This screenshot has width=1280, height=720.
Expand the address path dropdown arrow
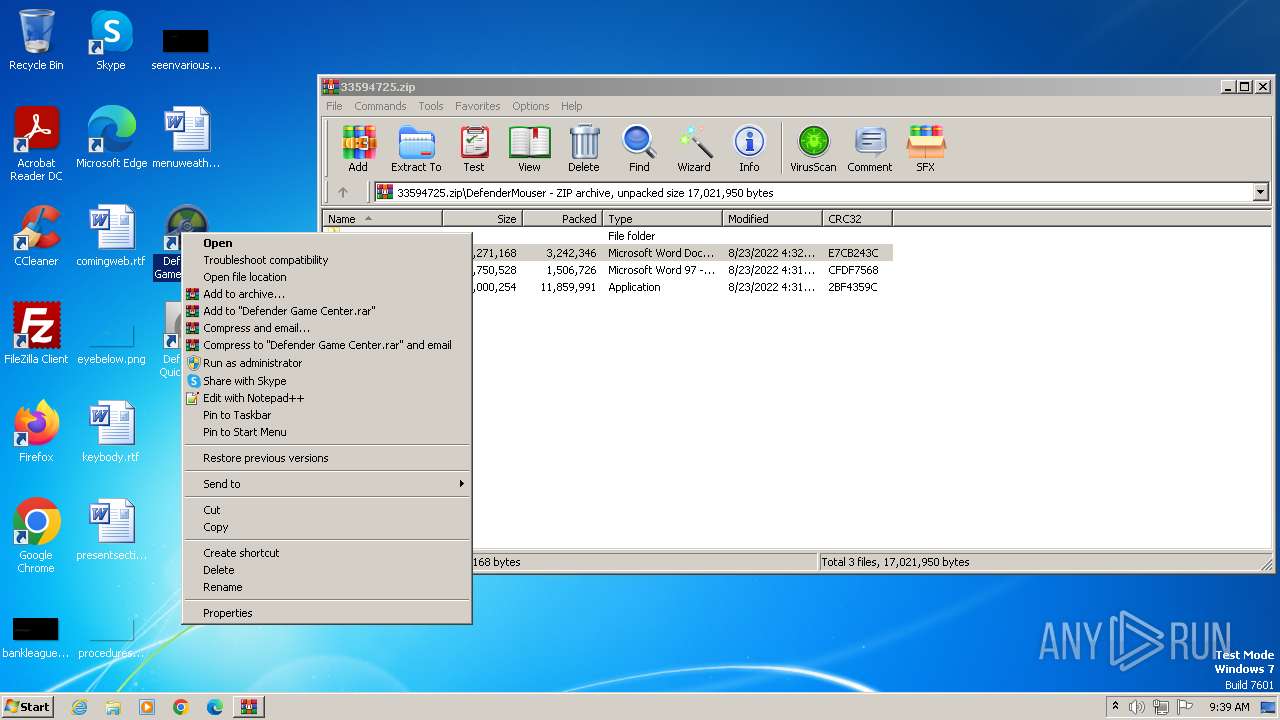[x=1260, y=192]
